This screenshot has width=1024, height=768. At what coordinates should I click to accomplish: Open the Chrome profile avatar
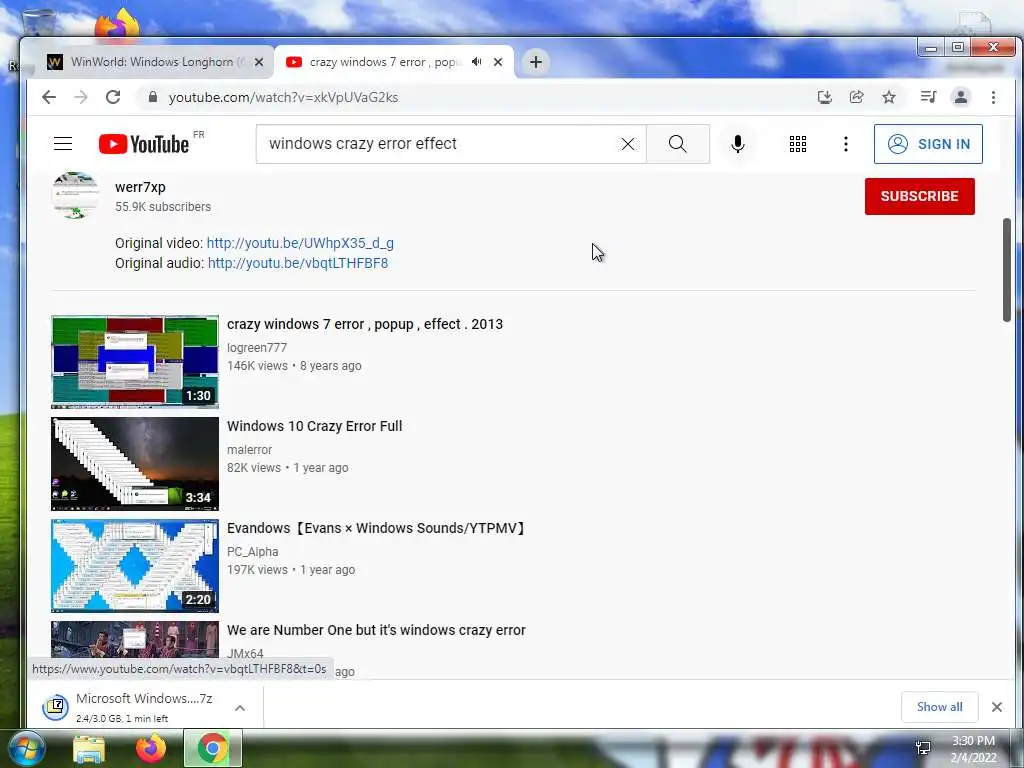tap(961, 97)
